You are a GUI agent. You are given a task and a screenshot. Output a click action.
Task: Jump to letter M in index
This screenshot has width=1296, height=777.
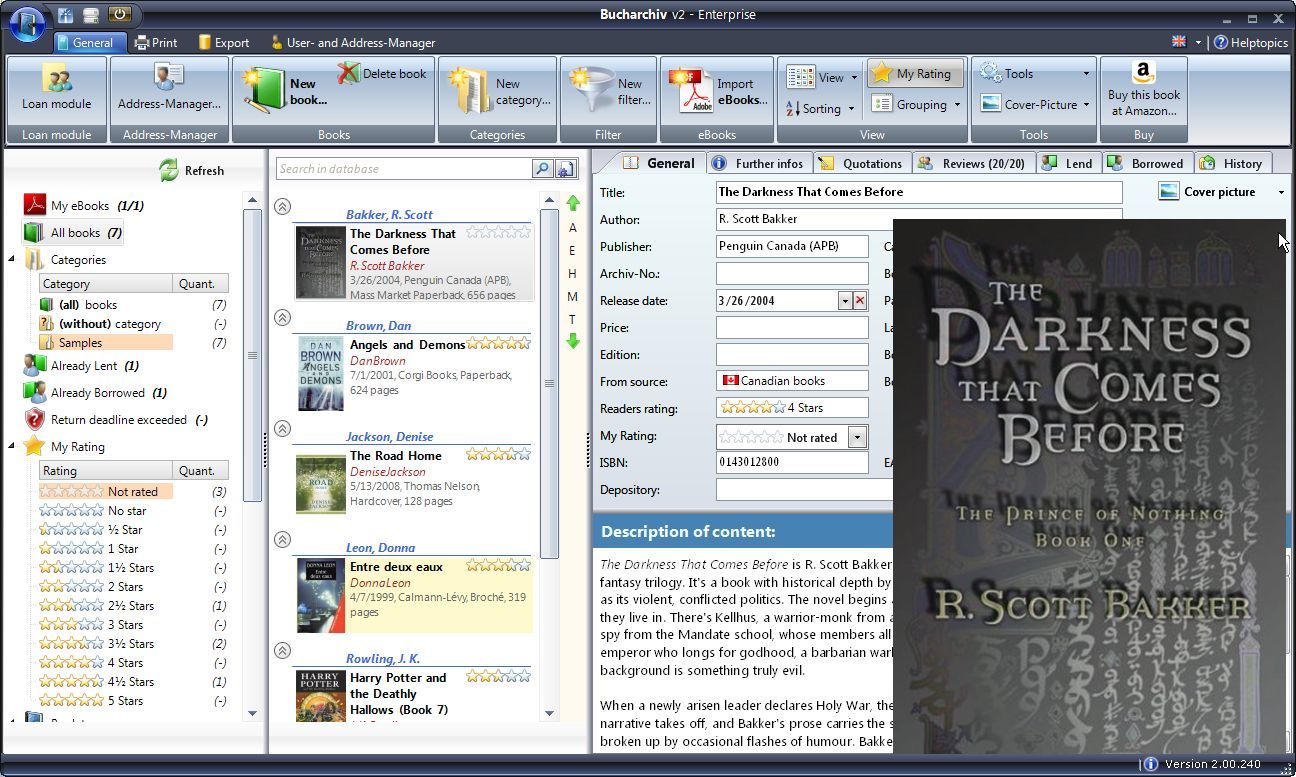click(573, 297)
